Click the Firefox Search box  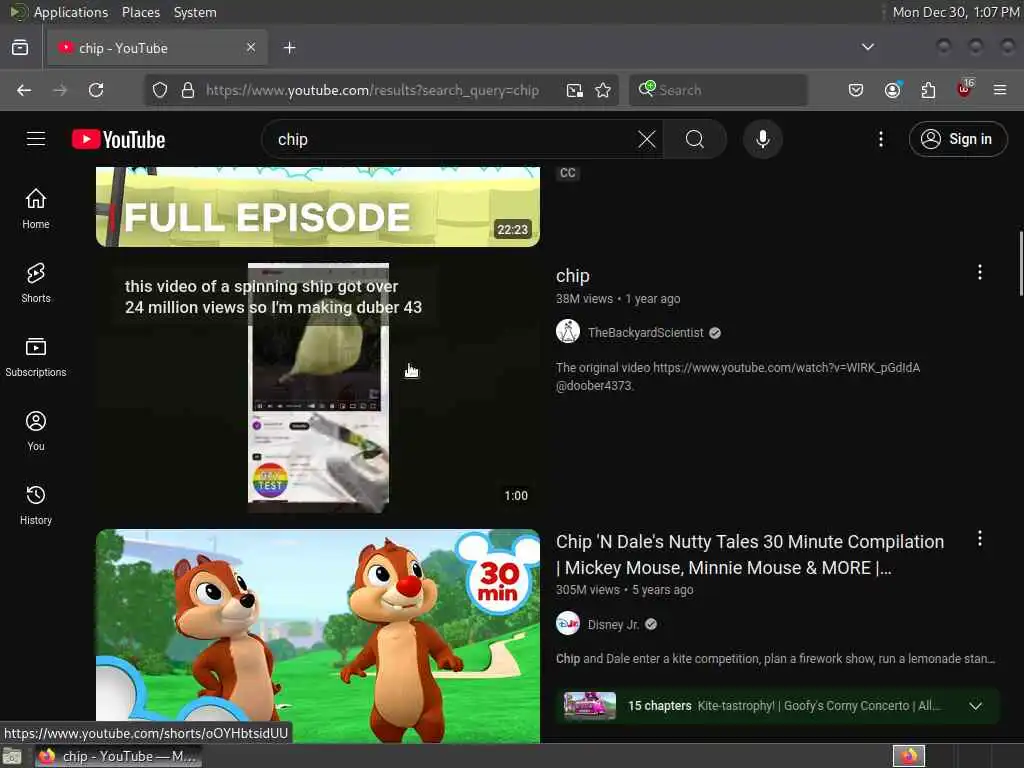tap(718, 90)
